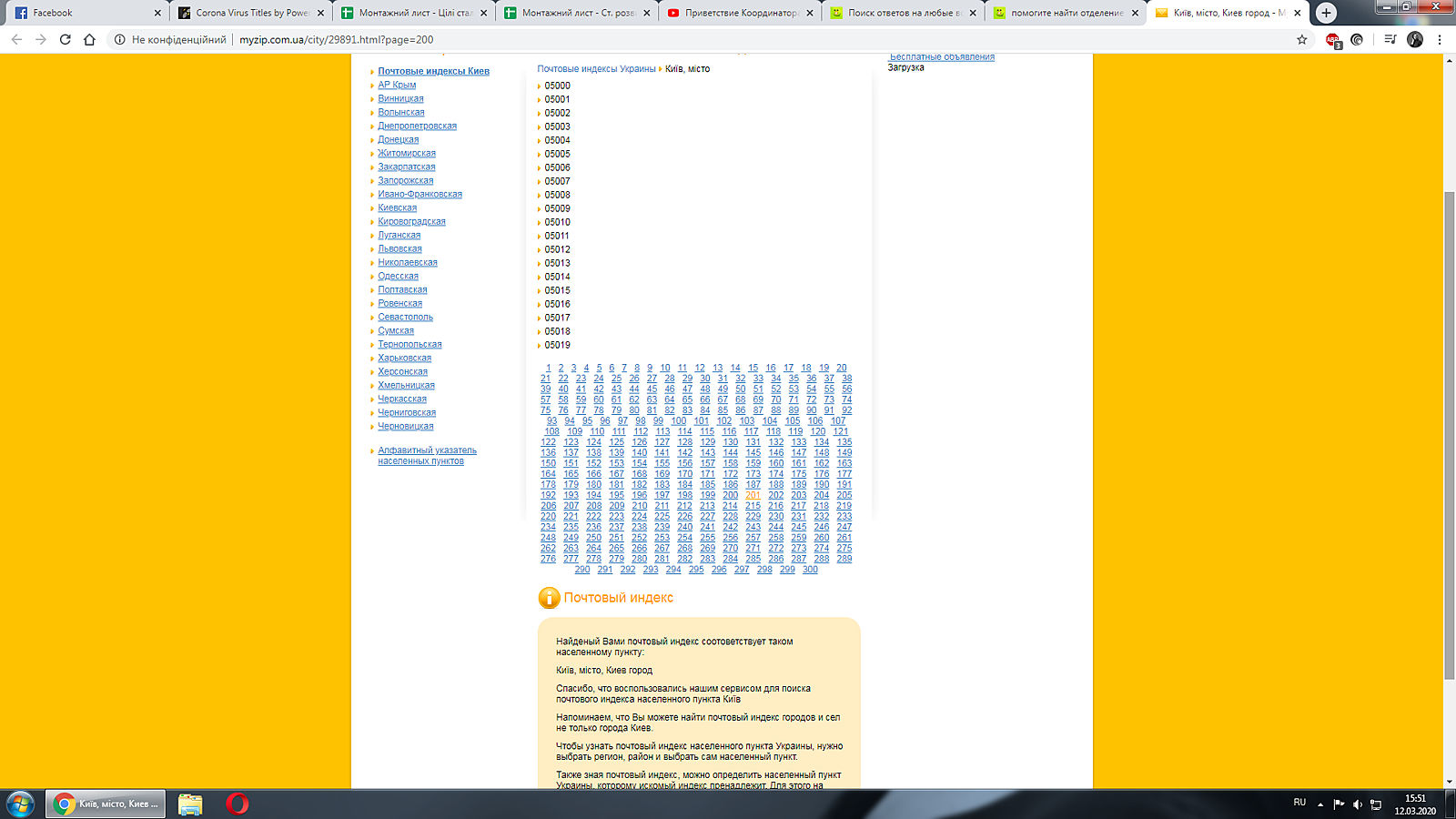Go to browser home page icon
The height and width of the screenshot is (819, 1456).
pyautogui.click(x=89, y=39)
